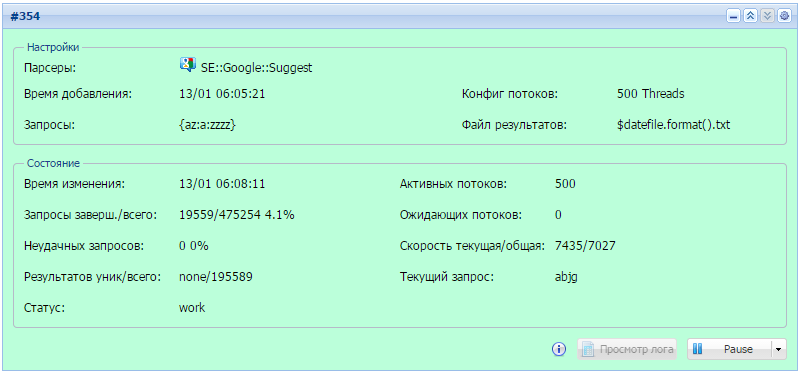Open task settings gear icon
Viewport: 802px width, 375px height.
pyautogui.click(x=784, y=16)
